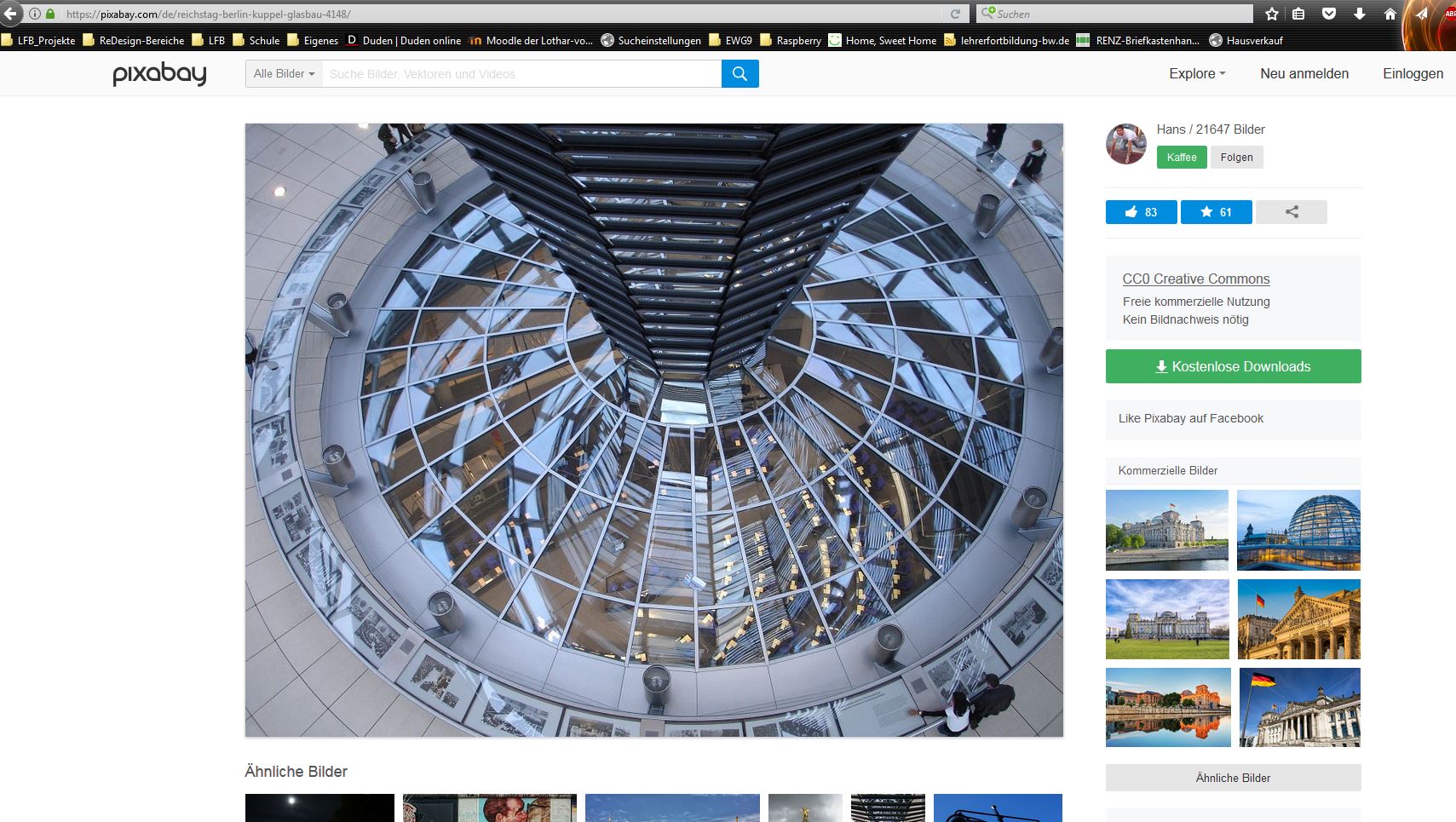Click Hans user avatar picture
The image size is (1456, 822).
1126,144
